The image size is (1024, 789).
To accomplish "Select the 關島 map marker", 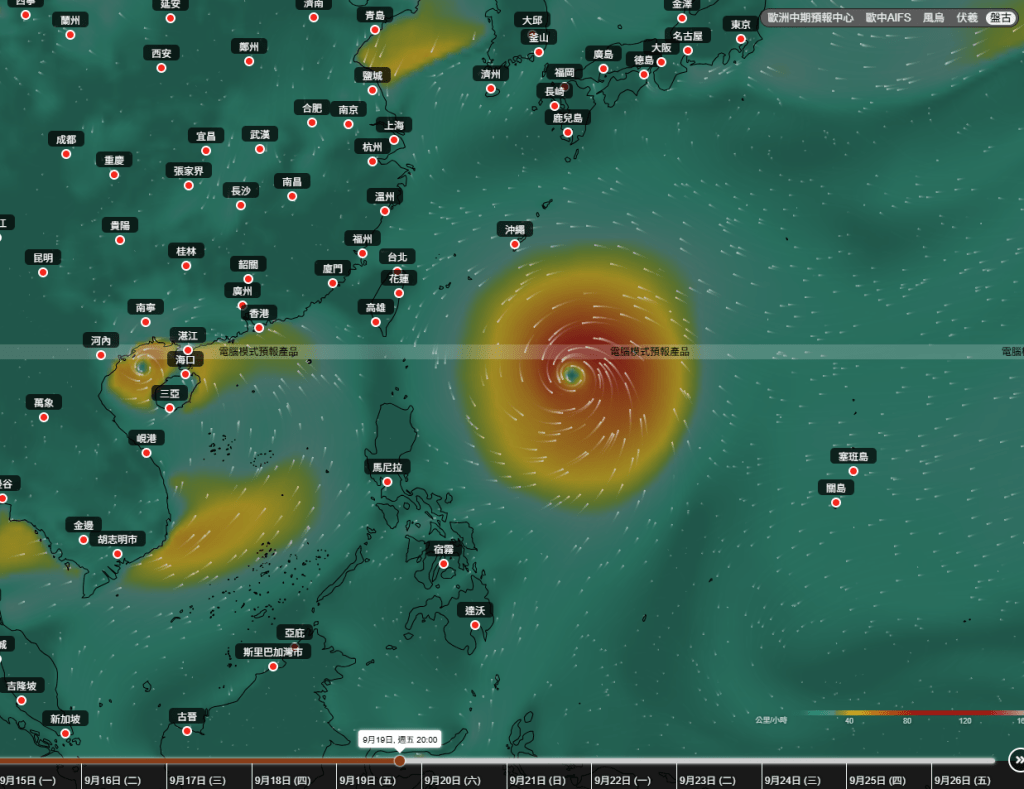I will point(836,502).
